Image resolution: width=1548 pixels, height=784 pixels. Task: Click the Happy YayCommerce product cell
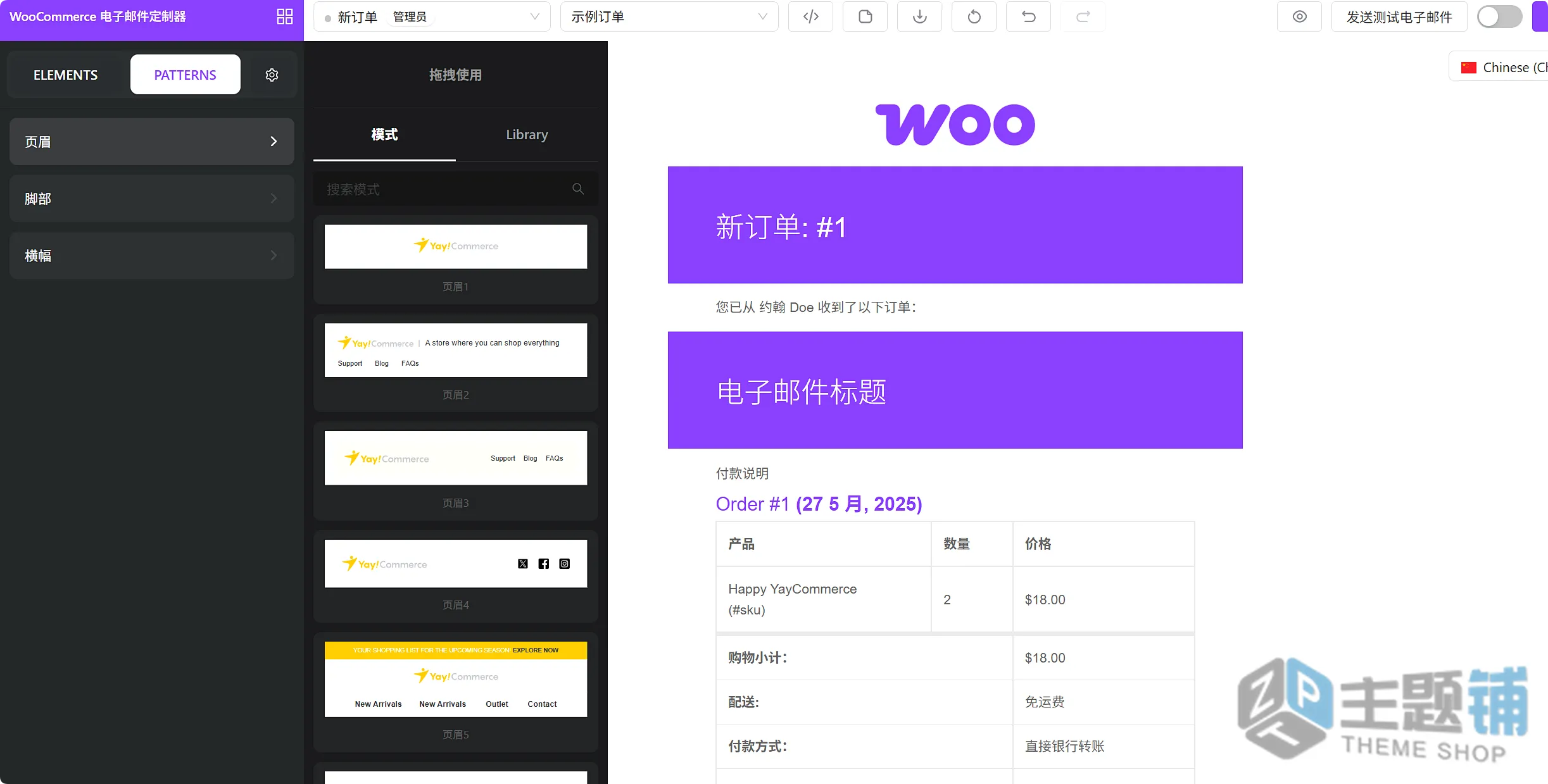(824, 599)
